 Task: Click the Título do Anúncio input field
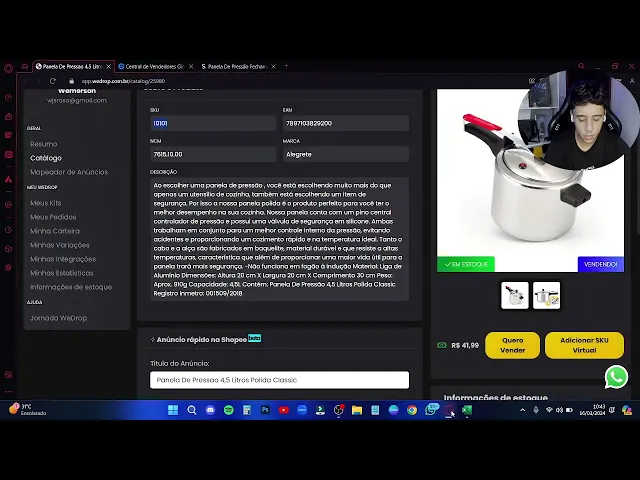(x=279, y=380)
